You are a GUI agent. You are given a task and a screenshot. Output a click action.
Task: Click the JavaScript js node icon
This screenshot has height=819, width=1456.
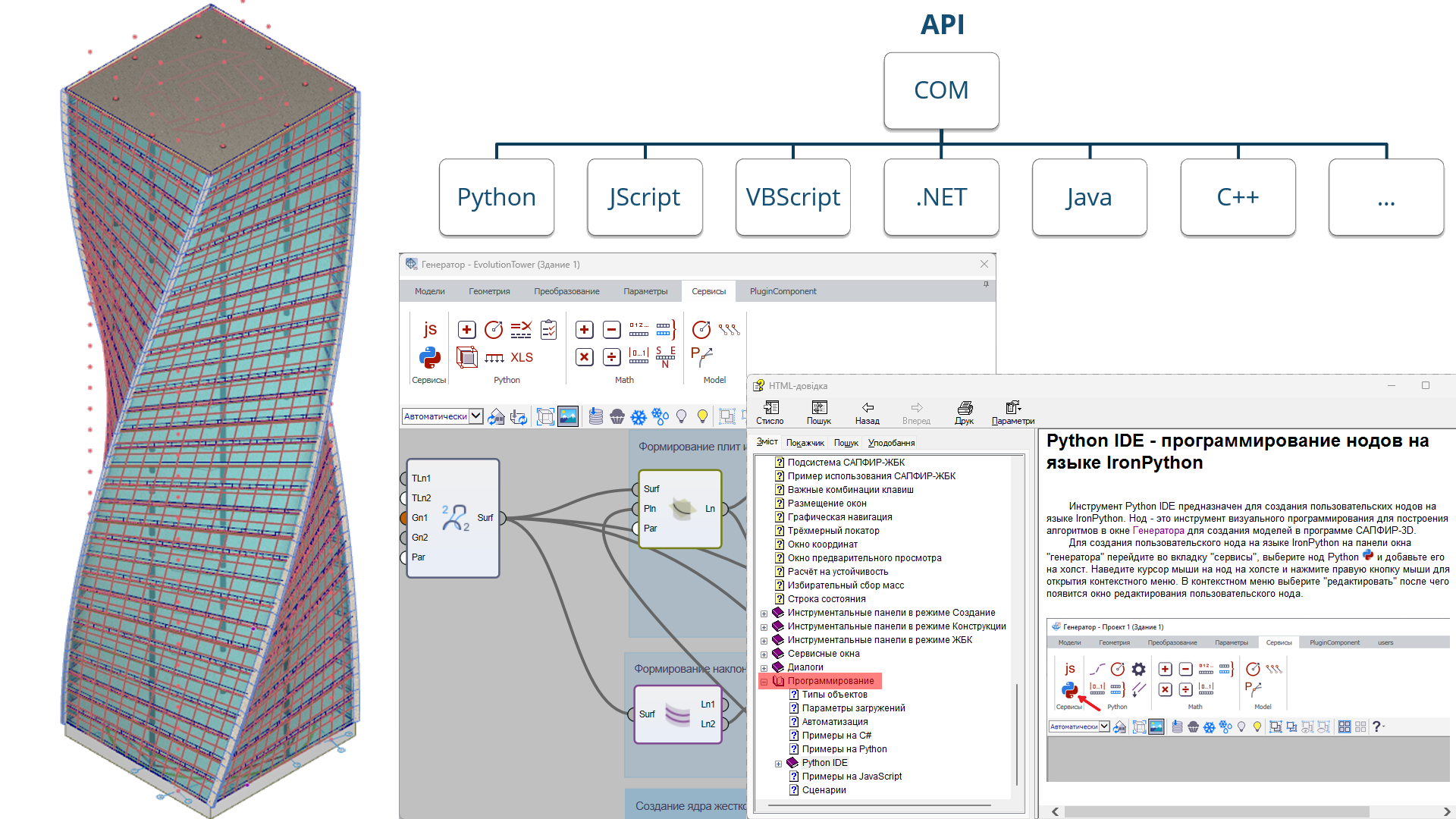[x=430, y=329]
